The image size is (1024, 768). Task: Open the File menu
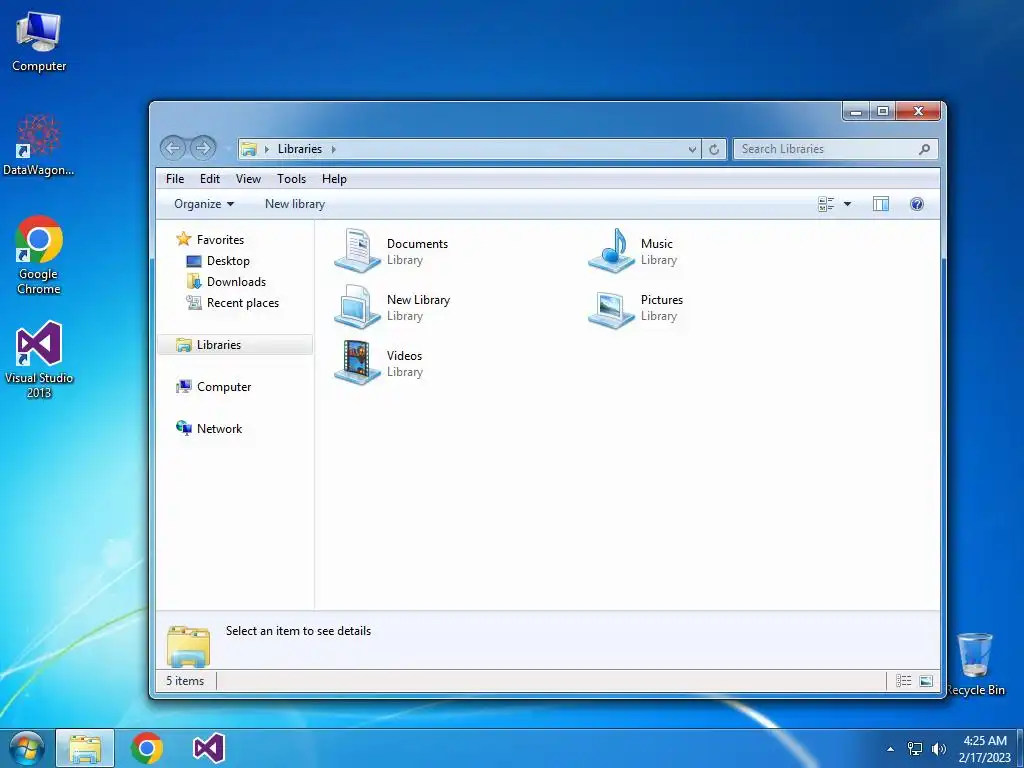click(x=175, y=179)
